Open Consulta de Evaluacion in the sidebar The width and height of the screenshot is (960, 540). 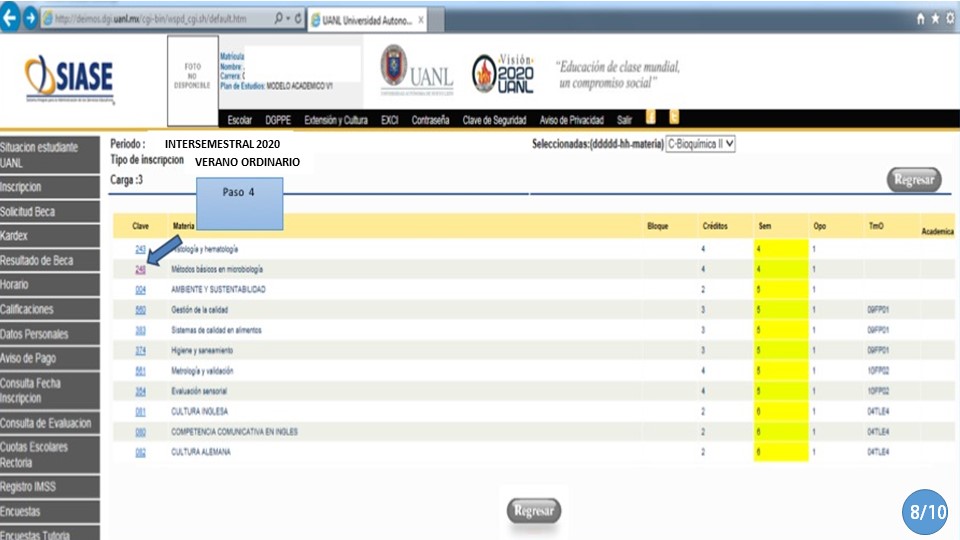coord(50,423)
